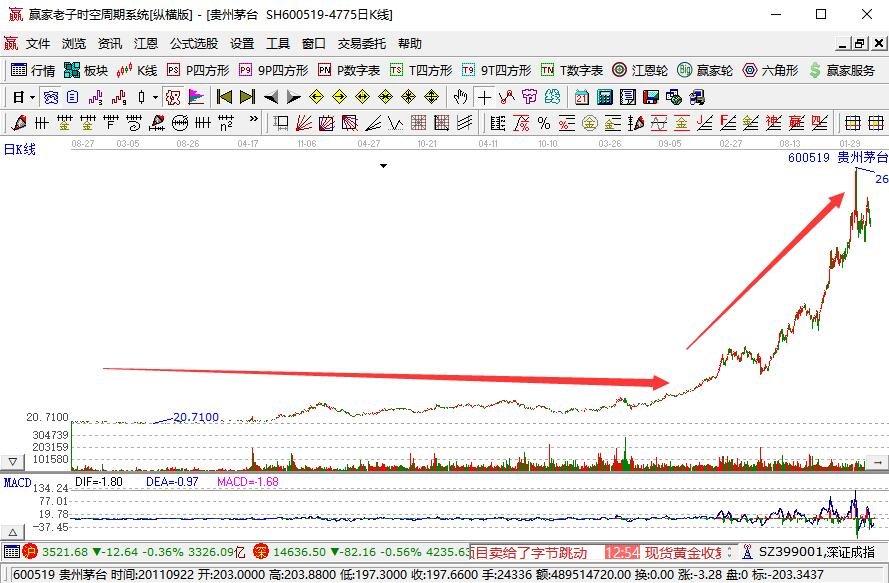
Task: Click the news ticker up-down stepper
Action: coord(729,552)
